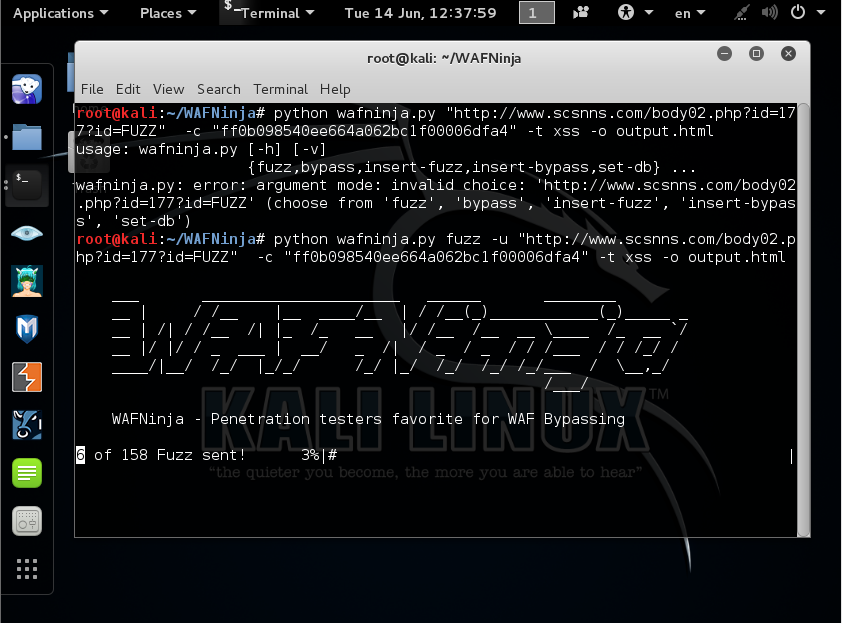Open the File menu

[92, 89]
